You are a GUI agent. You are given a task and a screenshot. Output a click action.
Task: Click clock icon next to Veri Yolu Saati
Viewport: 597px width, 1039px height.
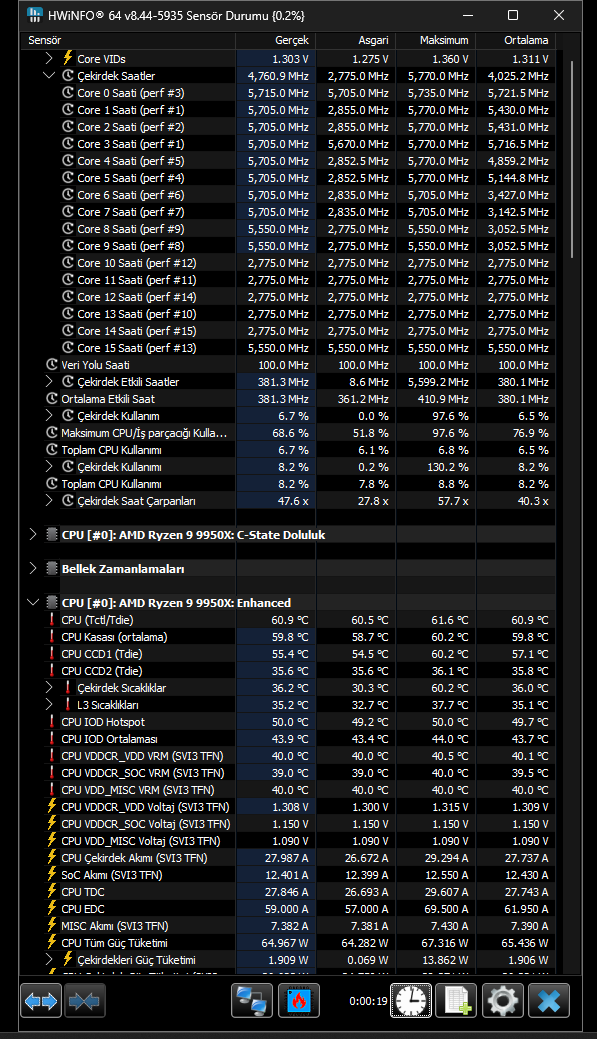tap(52, 364)
